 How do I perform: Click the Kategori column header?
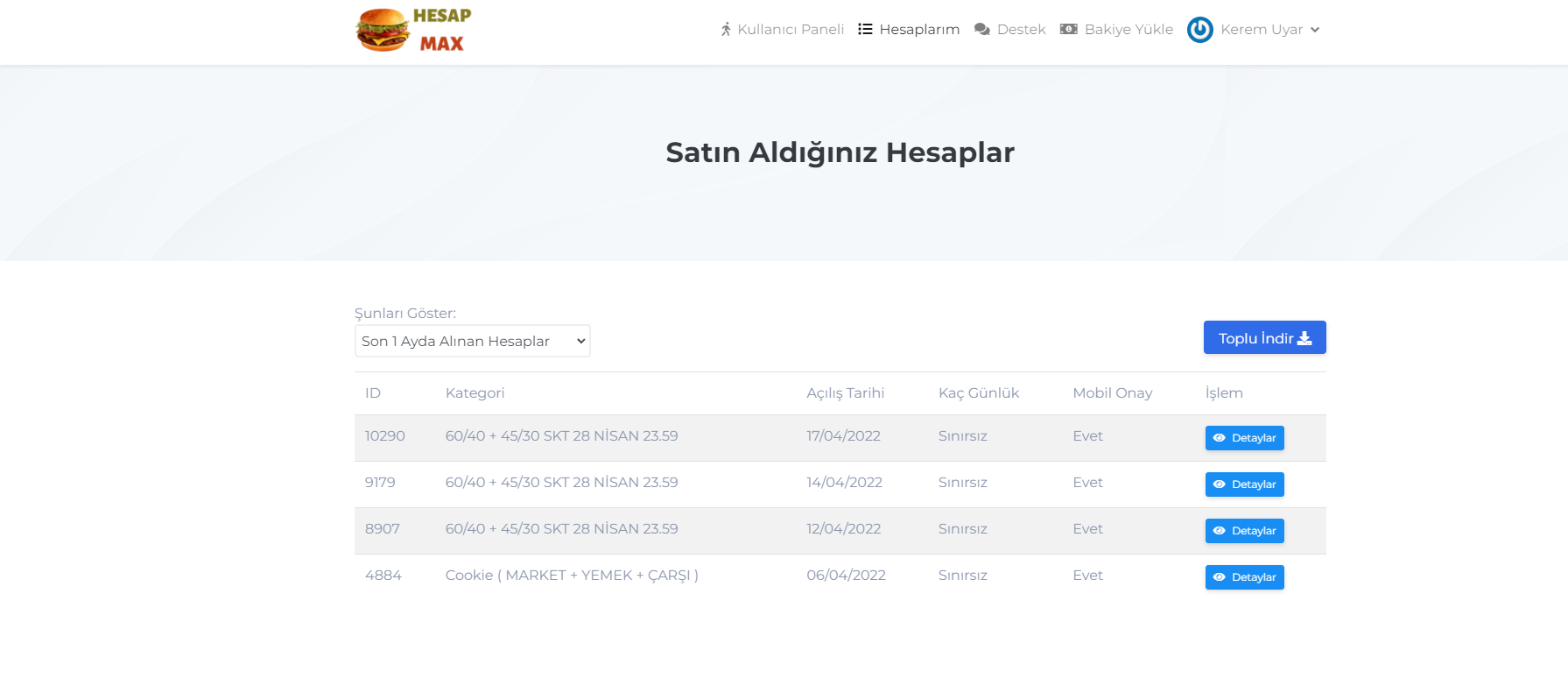[475, 393]
